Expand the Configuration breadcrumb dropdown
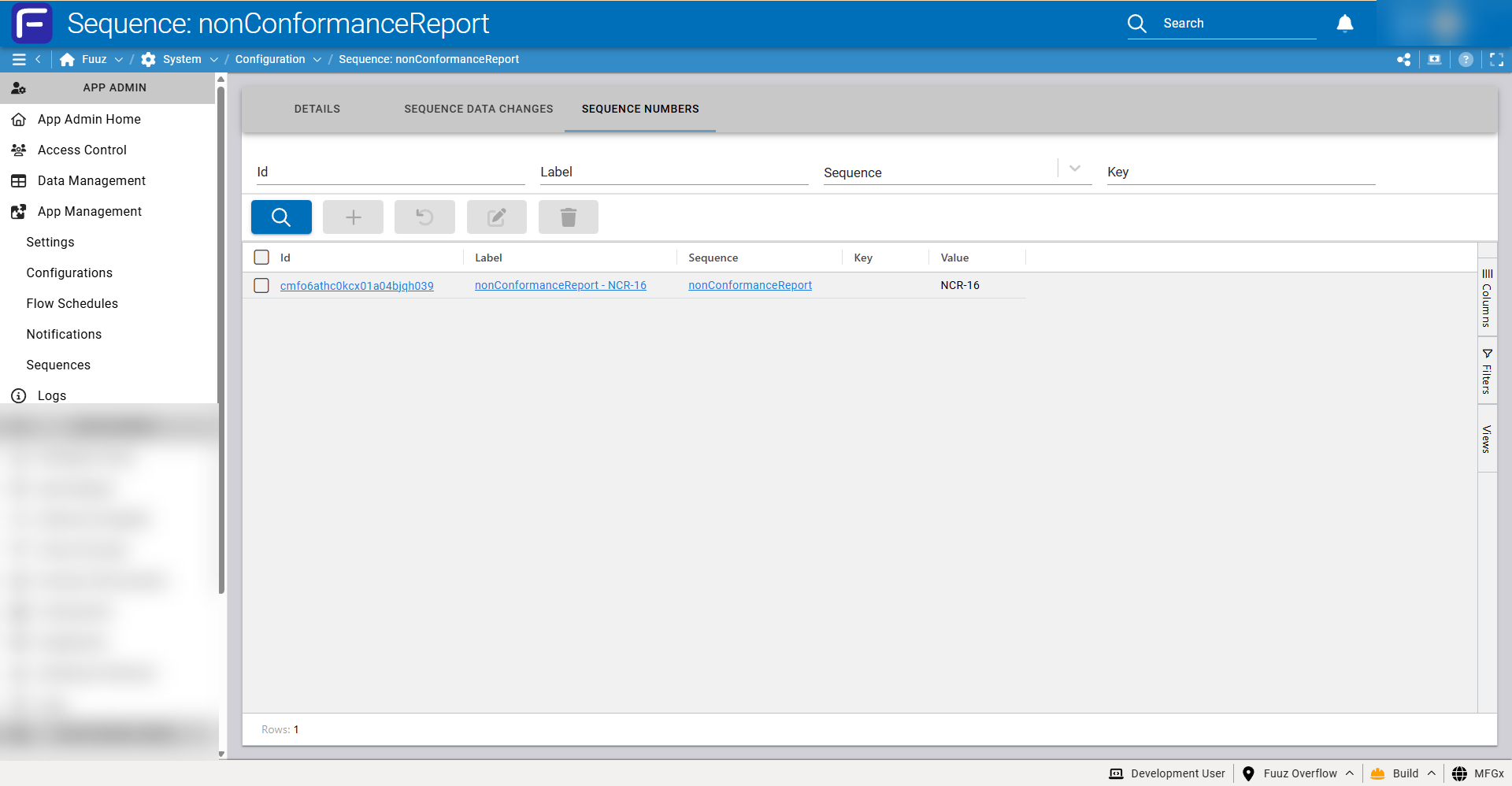Image resolution: width=1512 pixels, height=786 pixels. click(317, 59)
